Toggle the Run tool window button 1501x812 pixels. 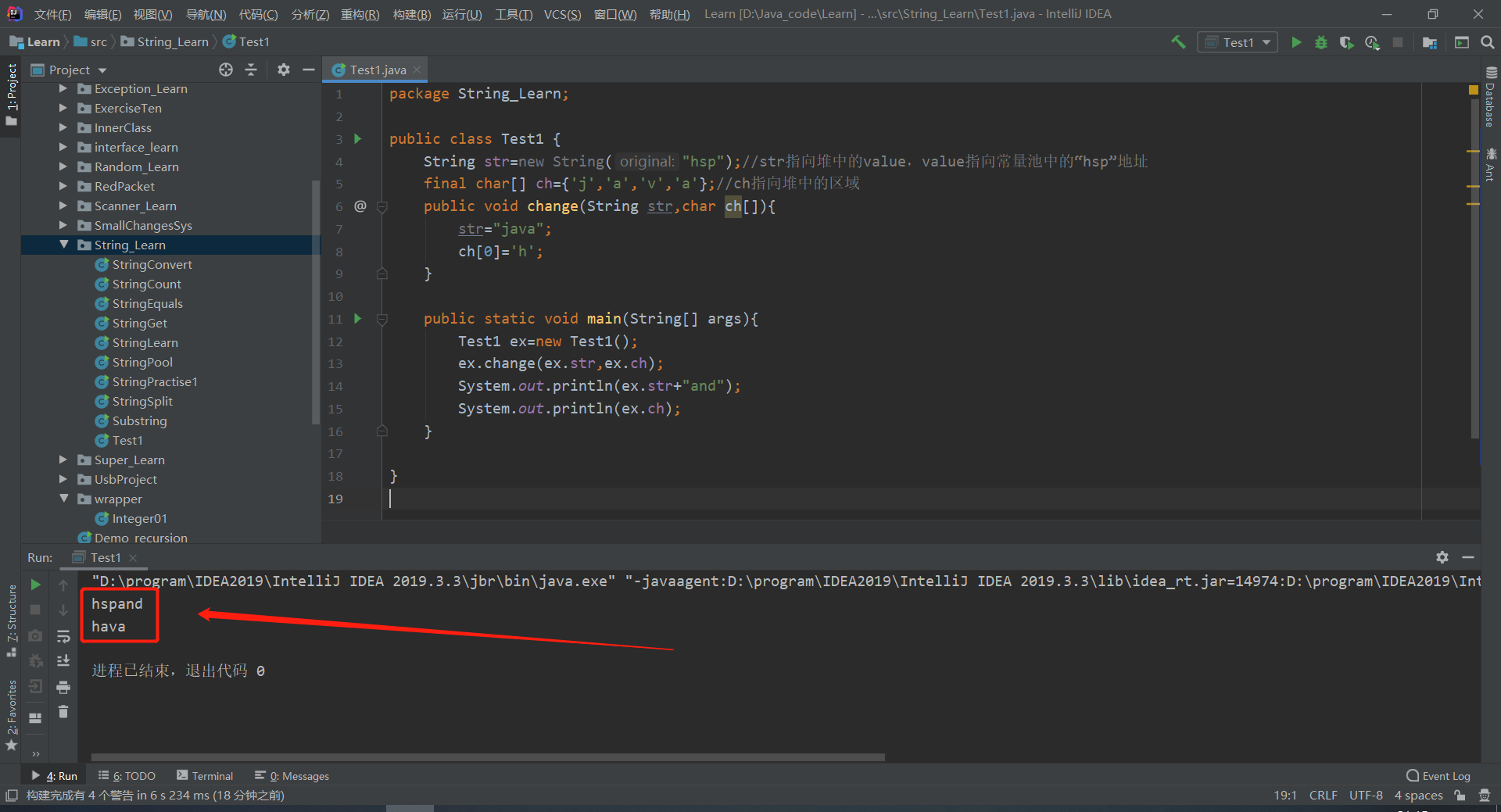coord(55,776)
